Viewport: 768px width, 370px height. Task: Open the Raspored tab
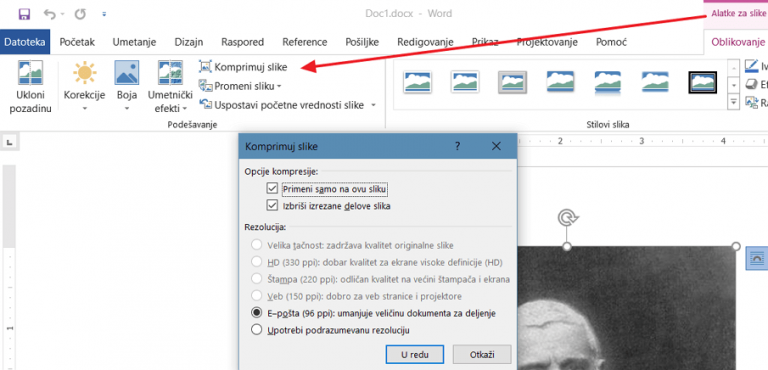[x=242, y=42]
